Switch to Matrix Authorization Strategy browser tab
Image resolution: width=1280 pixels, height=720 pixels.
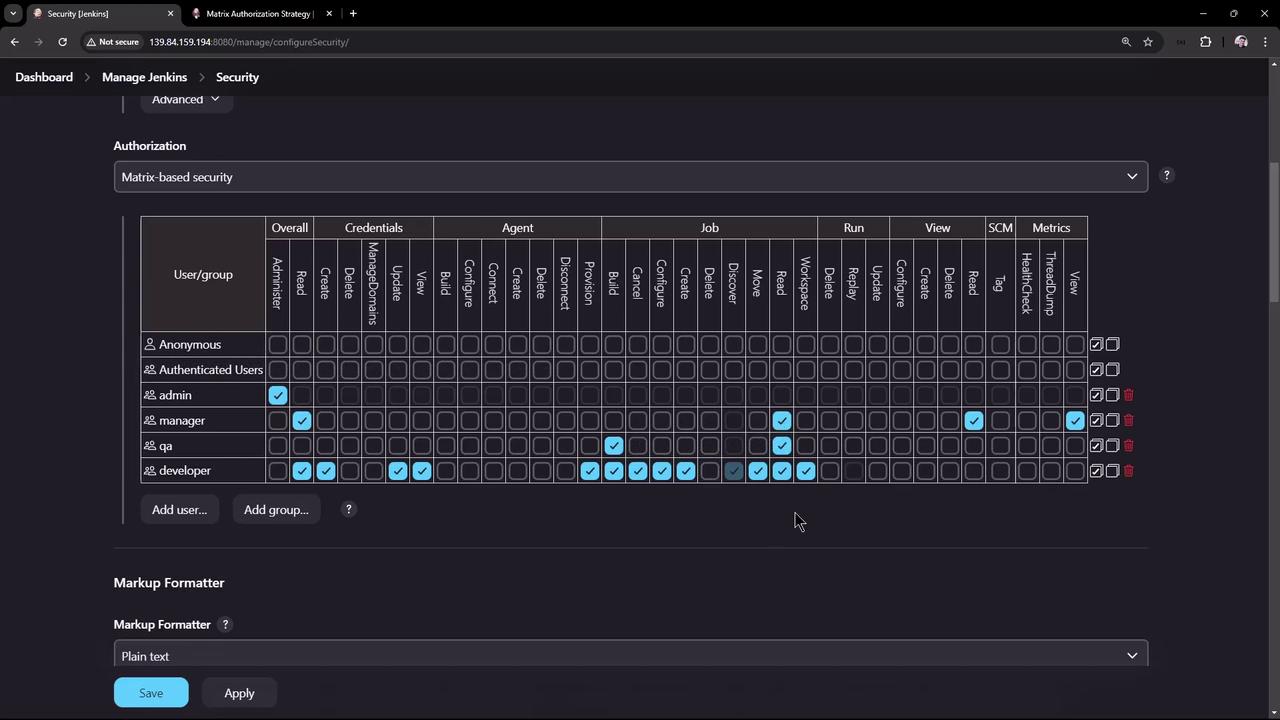(260, 14)
